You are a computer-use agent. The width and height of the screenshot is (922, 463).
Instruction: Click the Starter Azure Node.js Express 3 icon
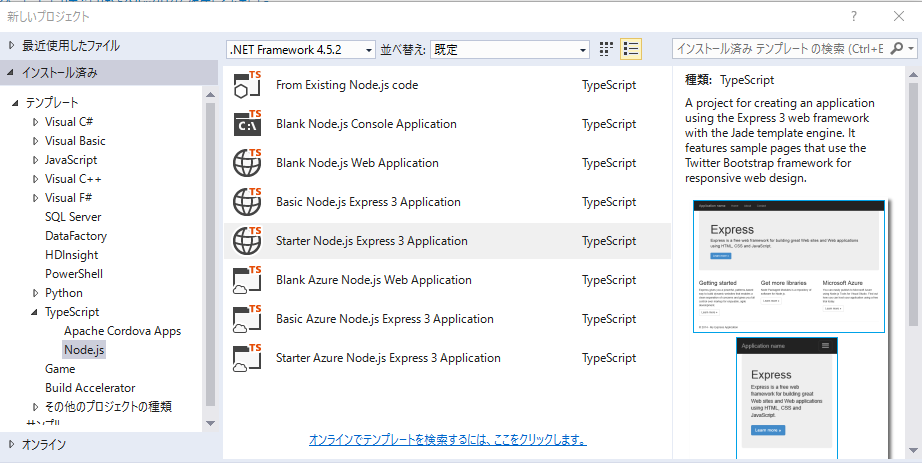tap(246, 358)
